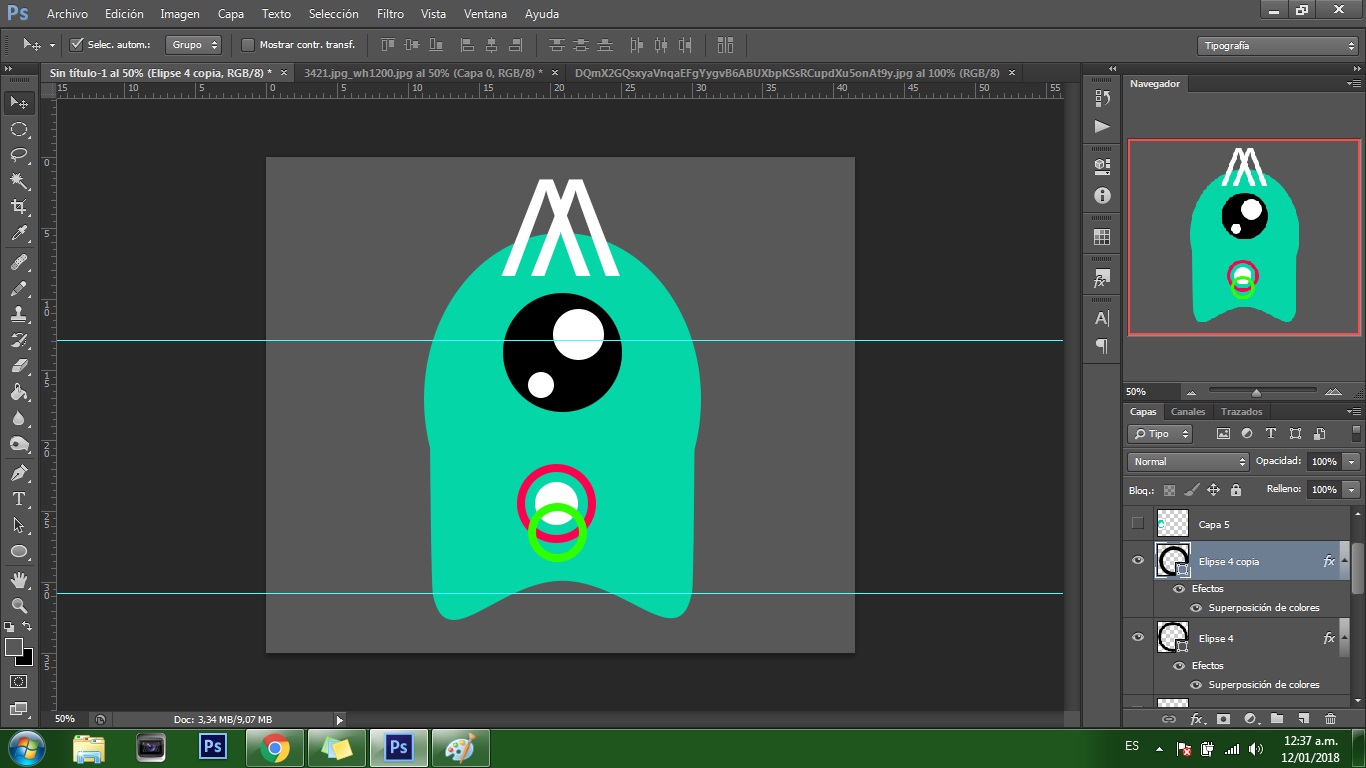Open Google Chrome from the taskbar
The height and width of the screenshot is (768, 1366).
[275, 748]
